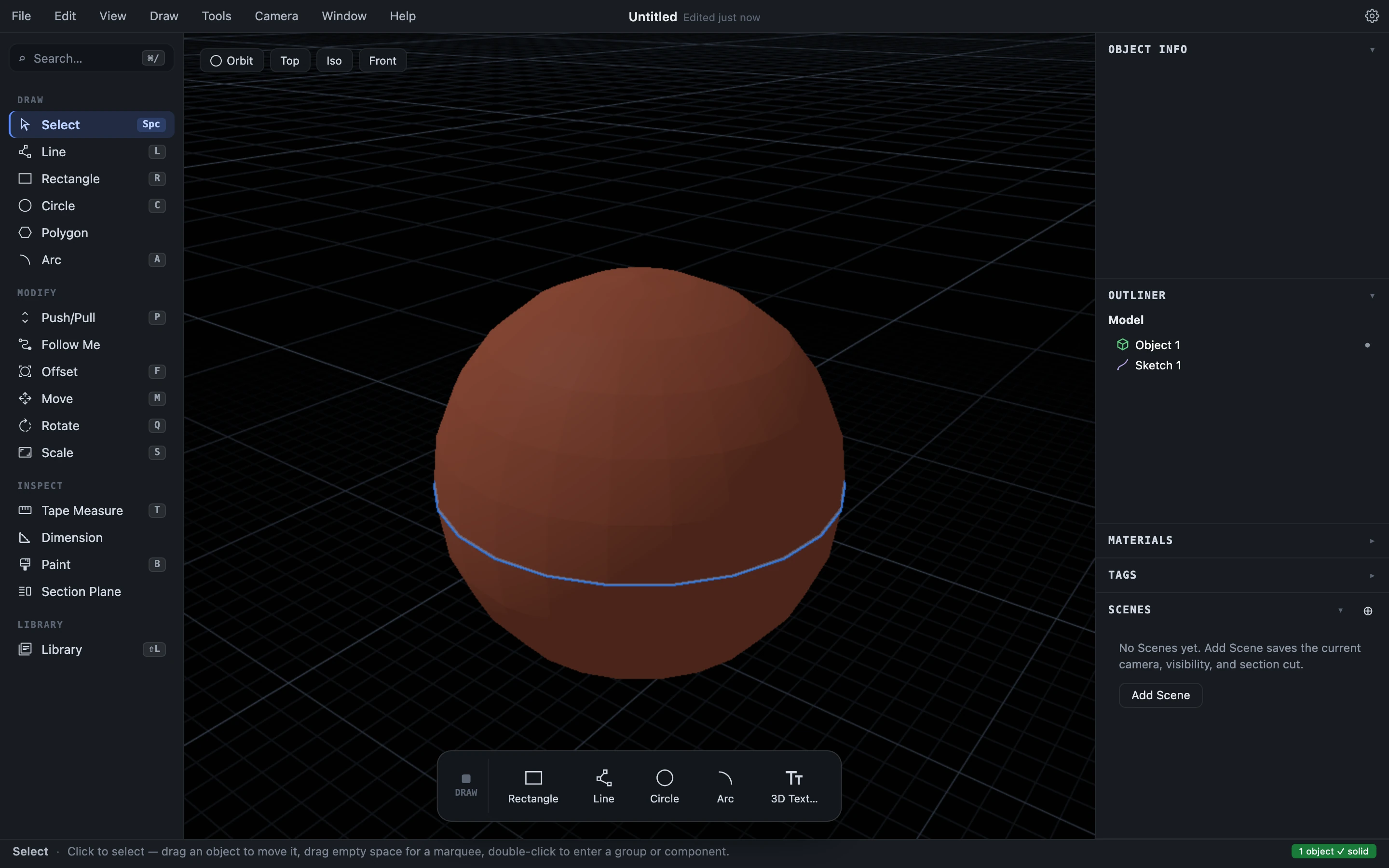Open the Library panel

tap(92, 649)
